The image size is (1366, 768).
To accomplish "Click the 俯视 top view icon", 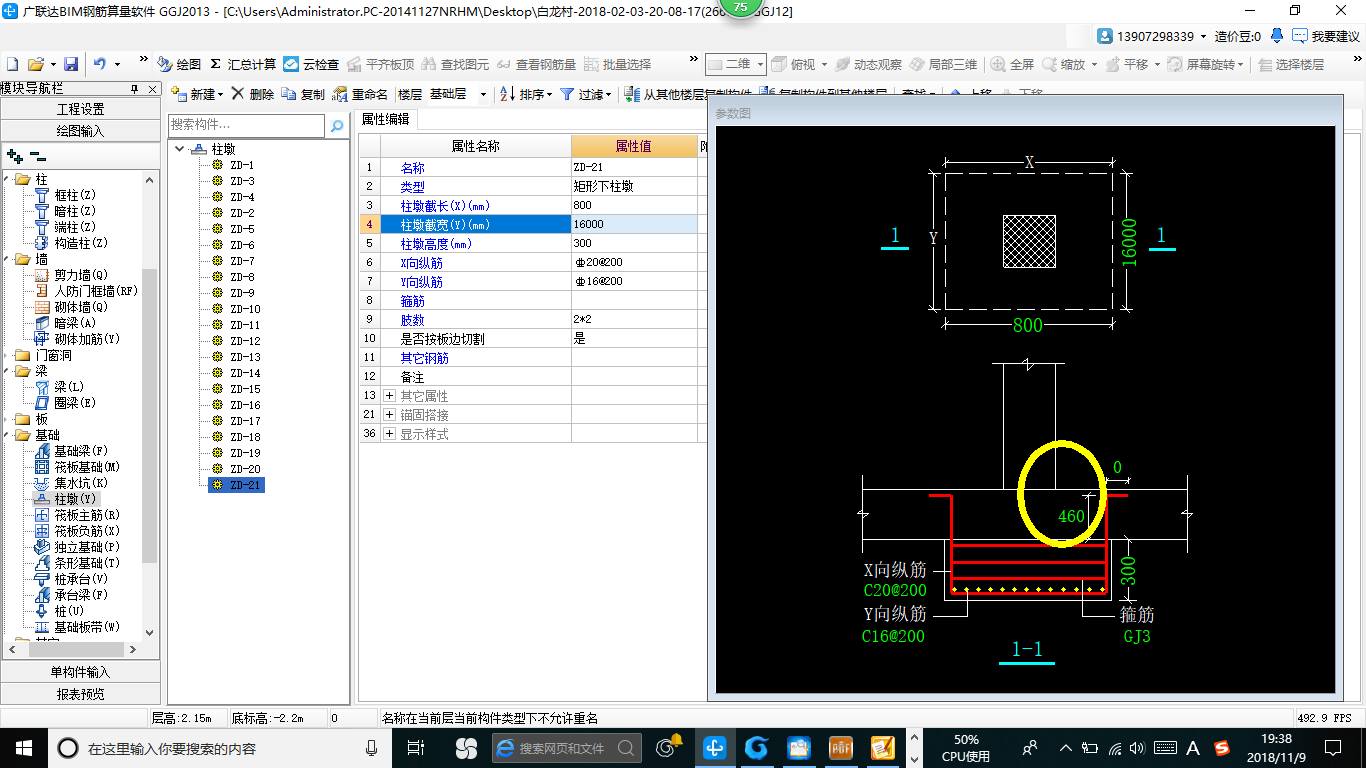I will tap(780, 64).
